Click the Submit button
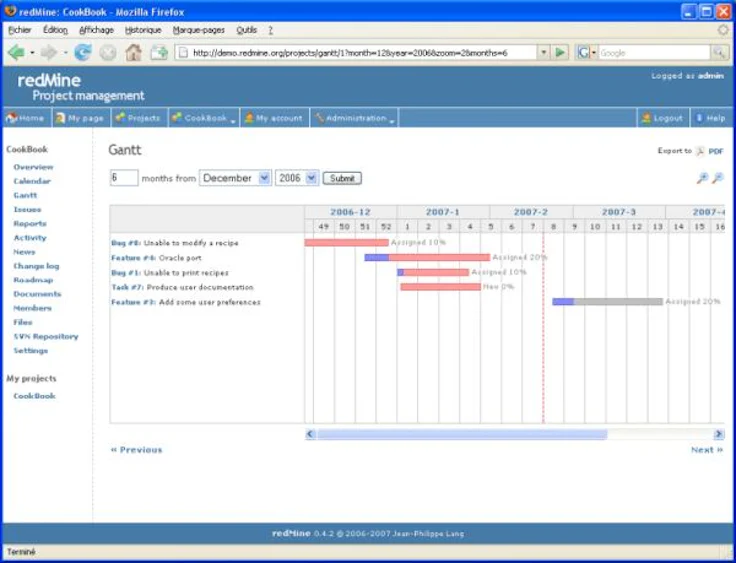The width and height of the screenshot is (736, 563). (342, 178)
